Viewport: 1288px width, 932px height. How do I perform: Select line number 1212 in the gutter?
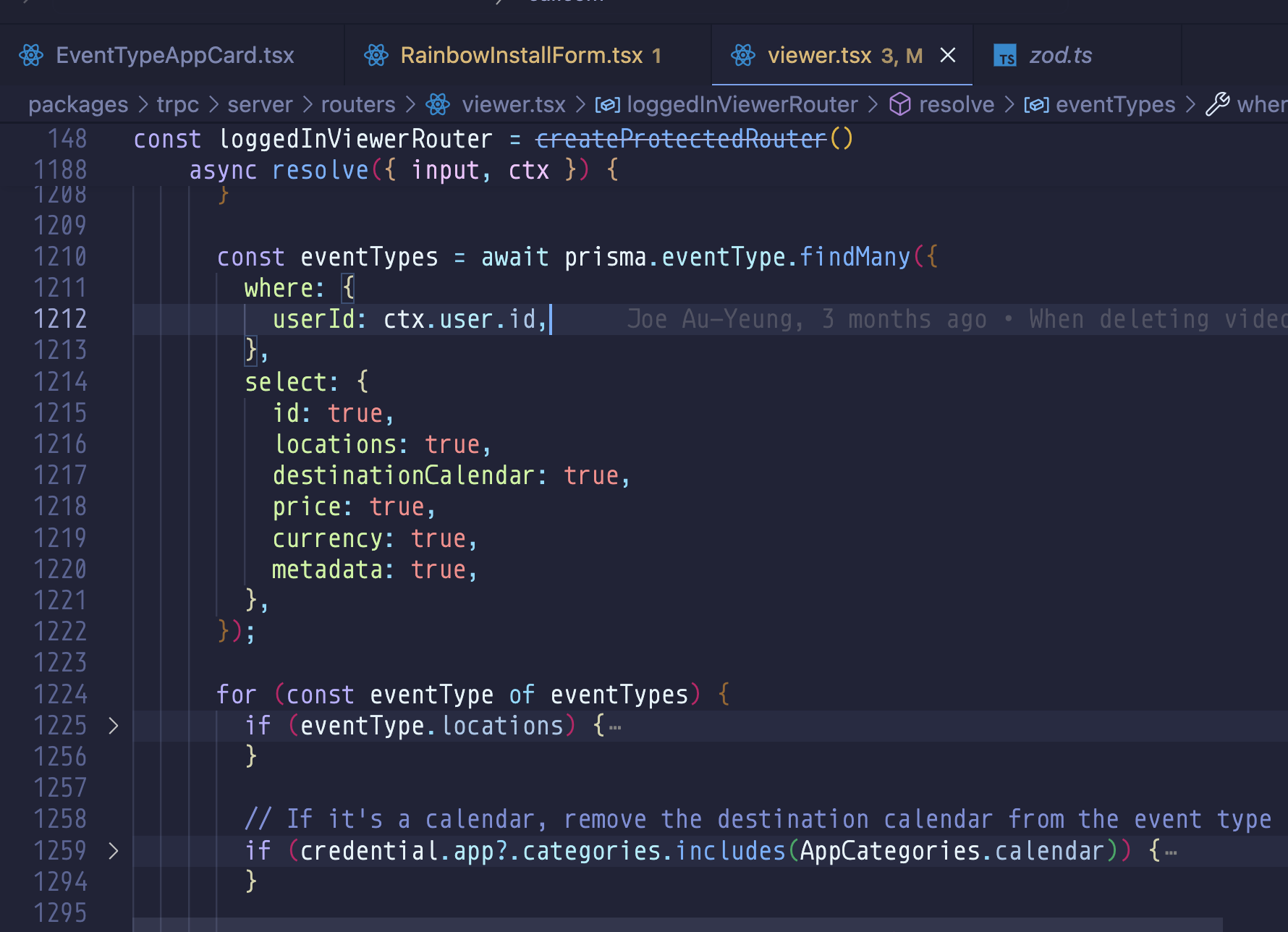tap(60, 318)
